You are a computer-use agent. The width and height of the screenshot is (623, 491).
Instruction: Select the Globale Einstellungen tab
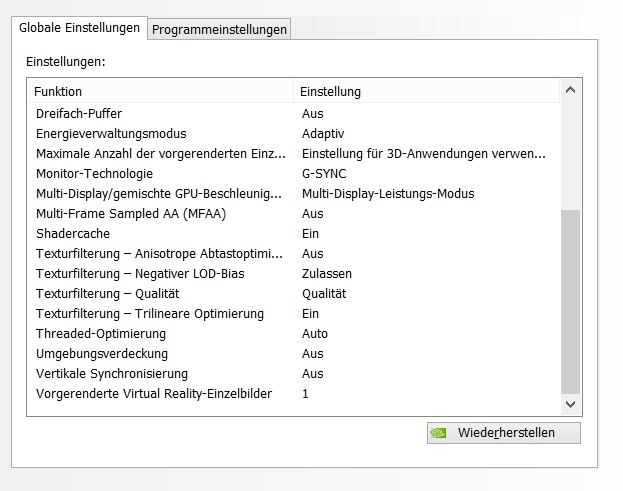(x=79, y=28)
